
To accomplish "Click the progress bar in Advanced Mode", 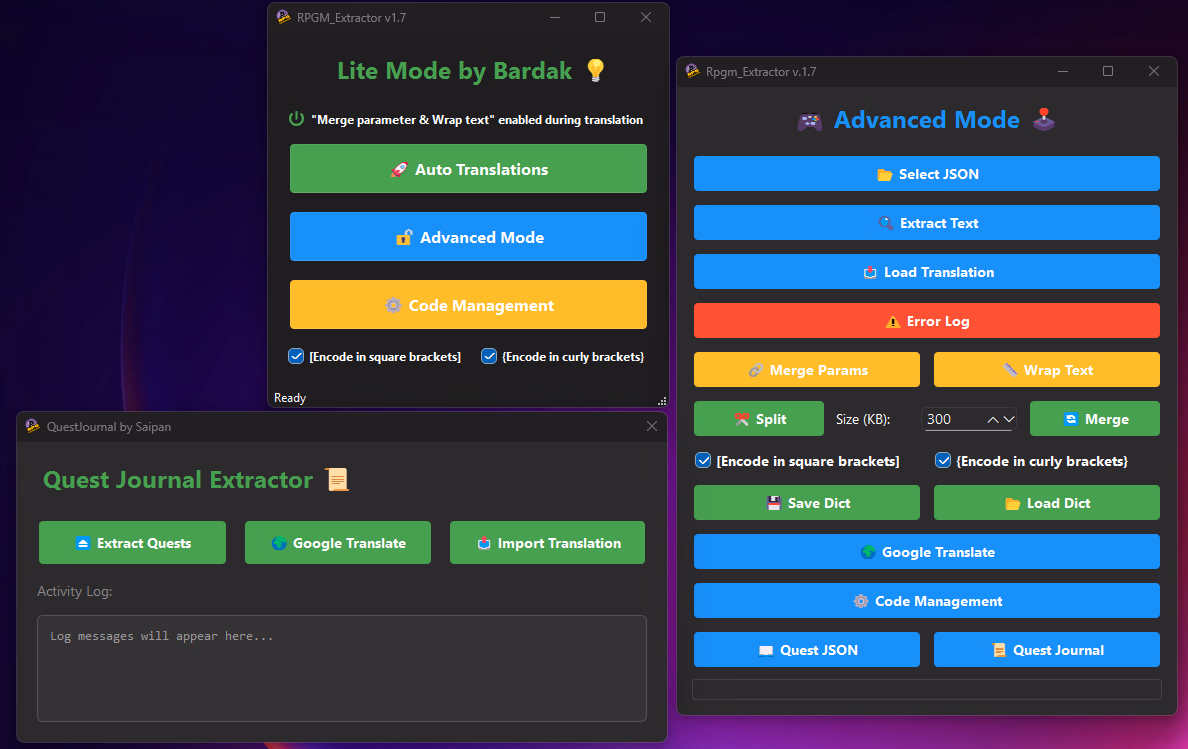I will tap(926, 690).
